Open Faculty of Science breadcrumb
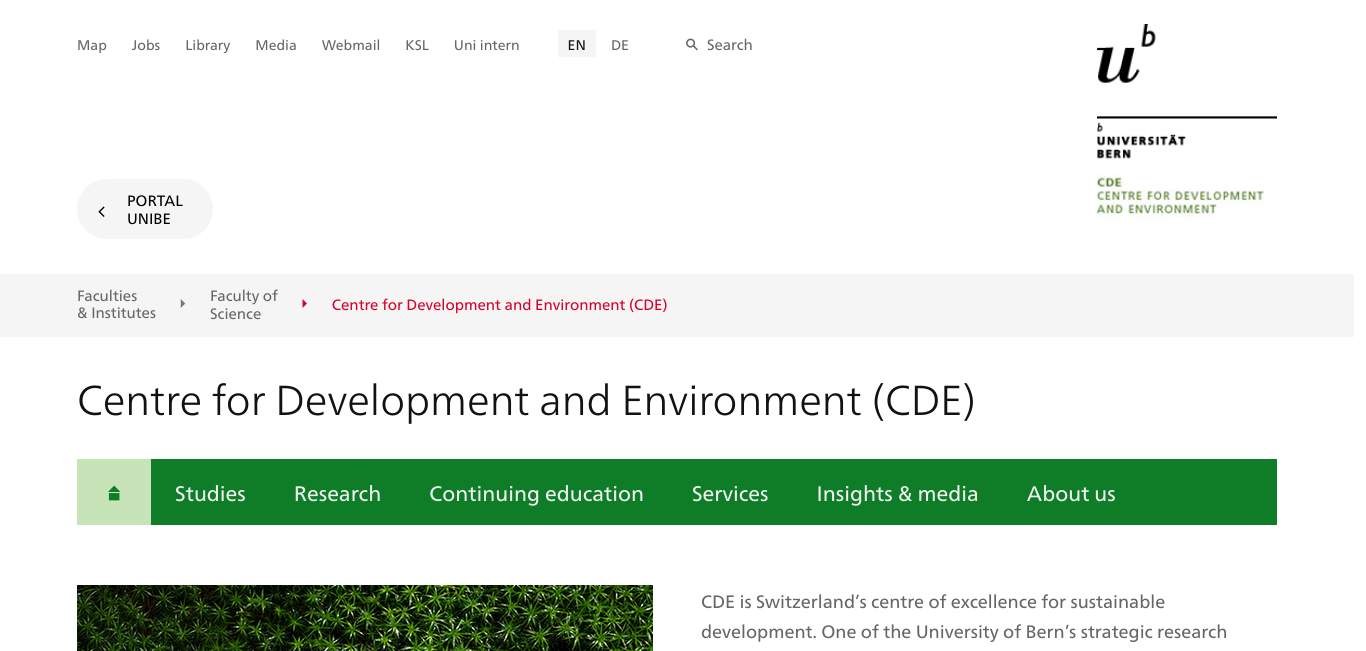 pos(244,305)
